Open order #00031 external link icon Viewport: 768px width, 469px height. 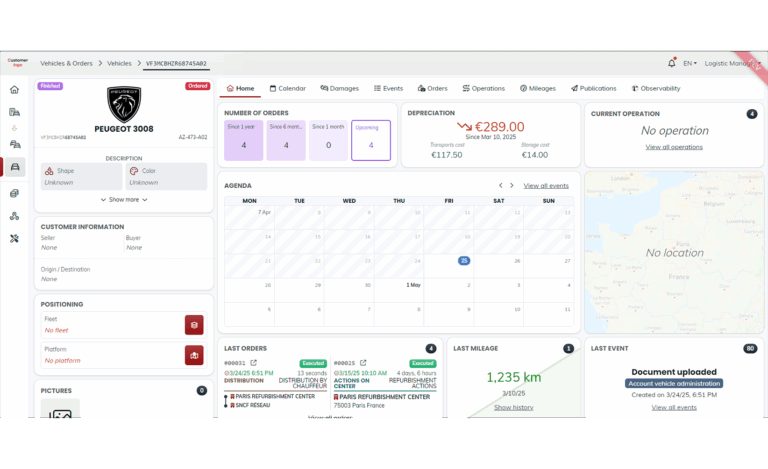(x=254, y=363)
